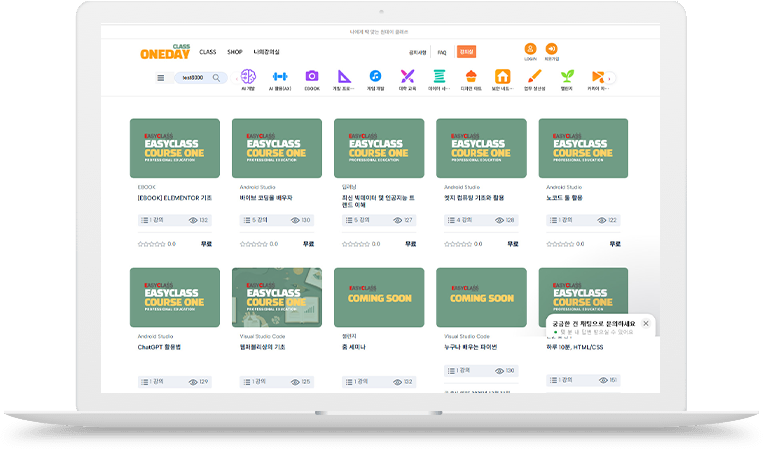Choose the blue music note category
This screenshot has width=763, height=449.
click(375, 76)
